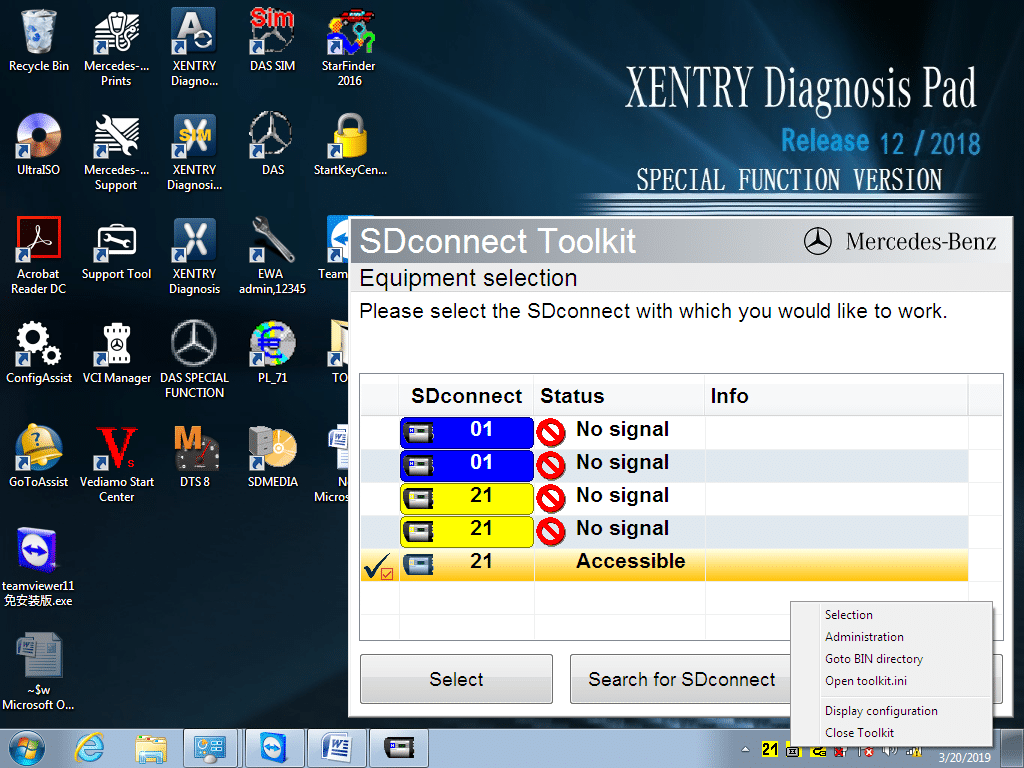Open the DAS SPECIAL FUNCTION shortcut
This screenshot has height=768, width=1024.
pos(194,346)
